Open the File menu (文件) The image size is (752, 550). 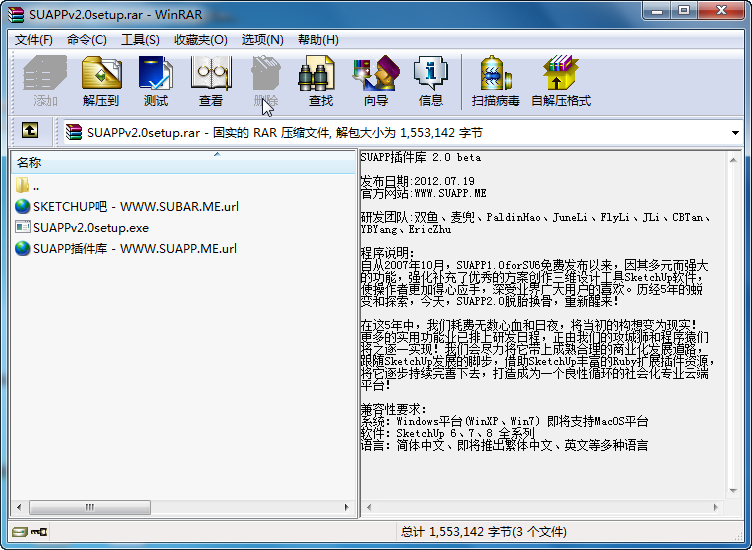(34, 40)
